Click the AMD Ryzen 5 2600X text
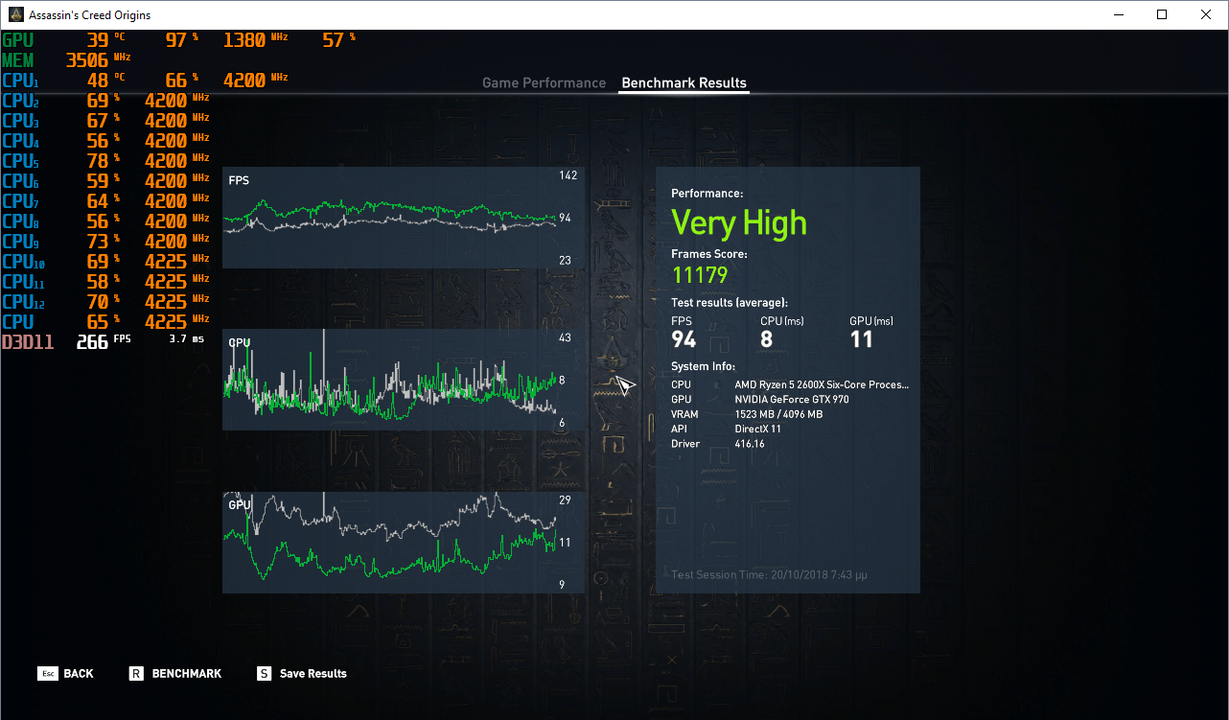Screen dimensions: 1229x720 tap(821, 384)
